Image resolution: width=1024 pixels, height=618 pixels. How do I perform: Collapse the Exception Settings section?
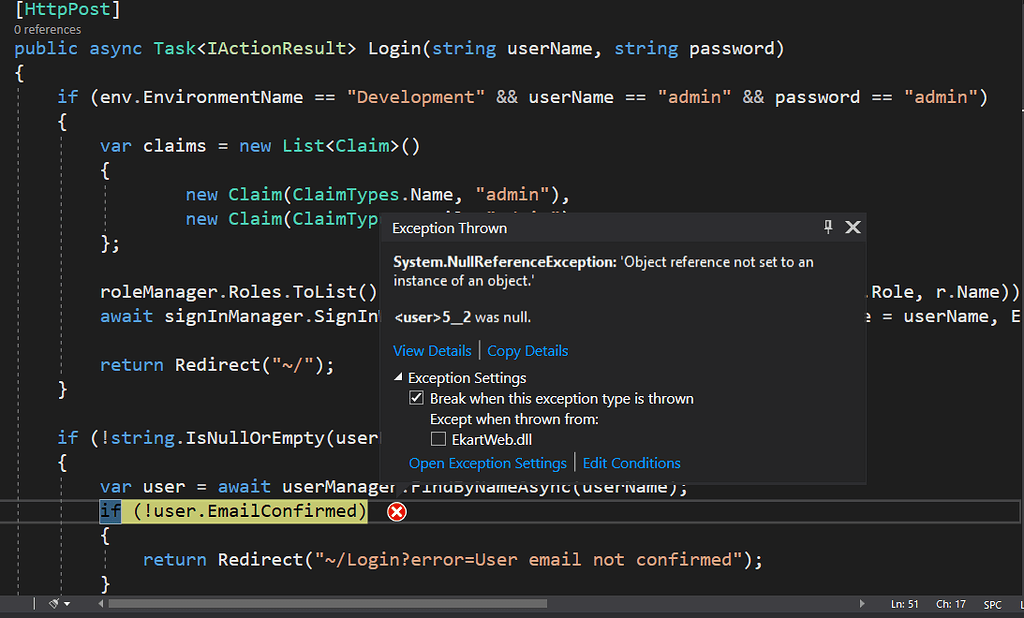[398, 378]
